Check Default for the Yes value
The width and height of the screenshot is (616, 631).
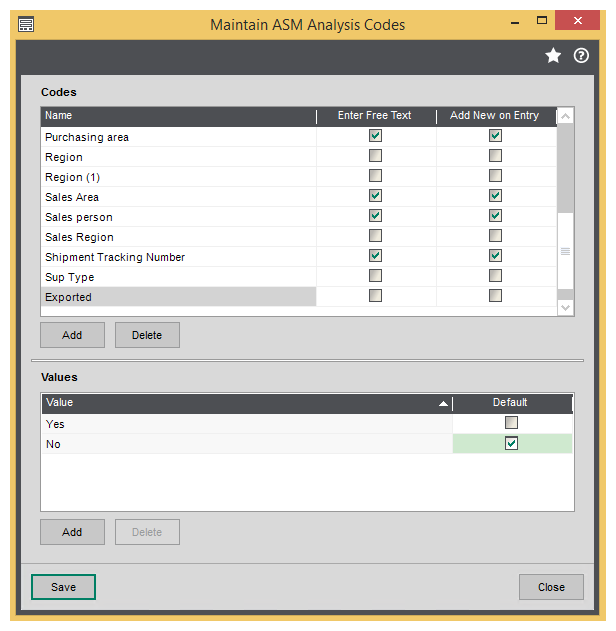click(512, 423)
